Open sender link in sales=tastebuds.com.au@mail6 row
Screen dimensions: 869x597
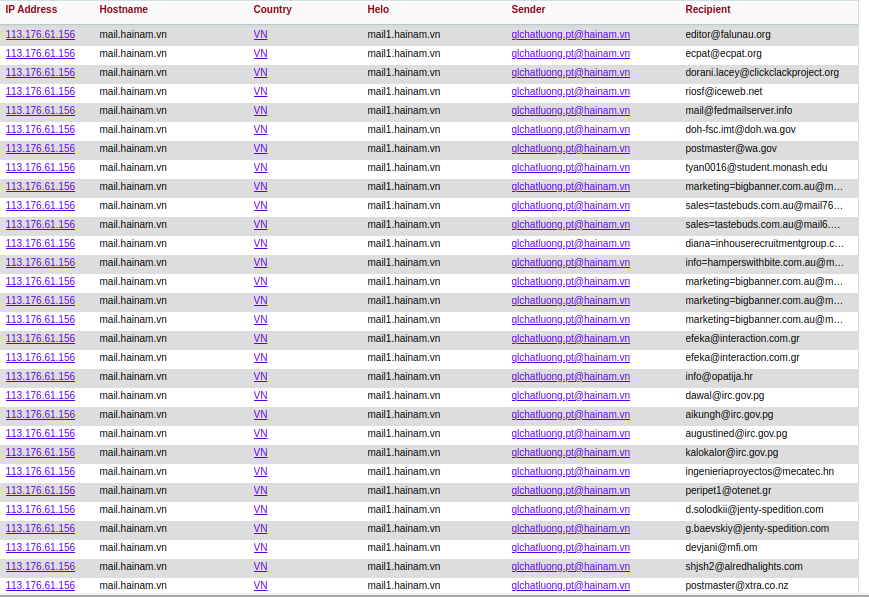[570, 224]
